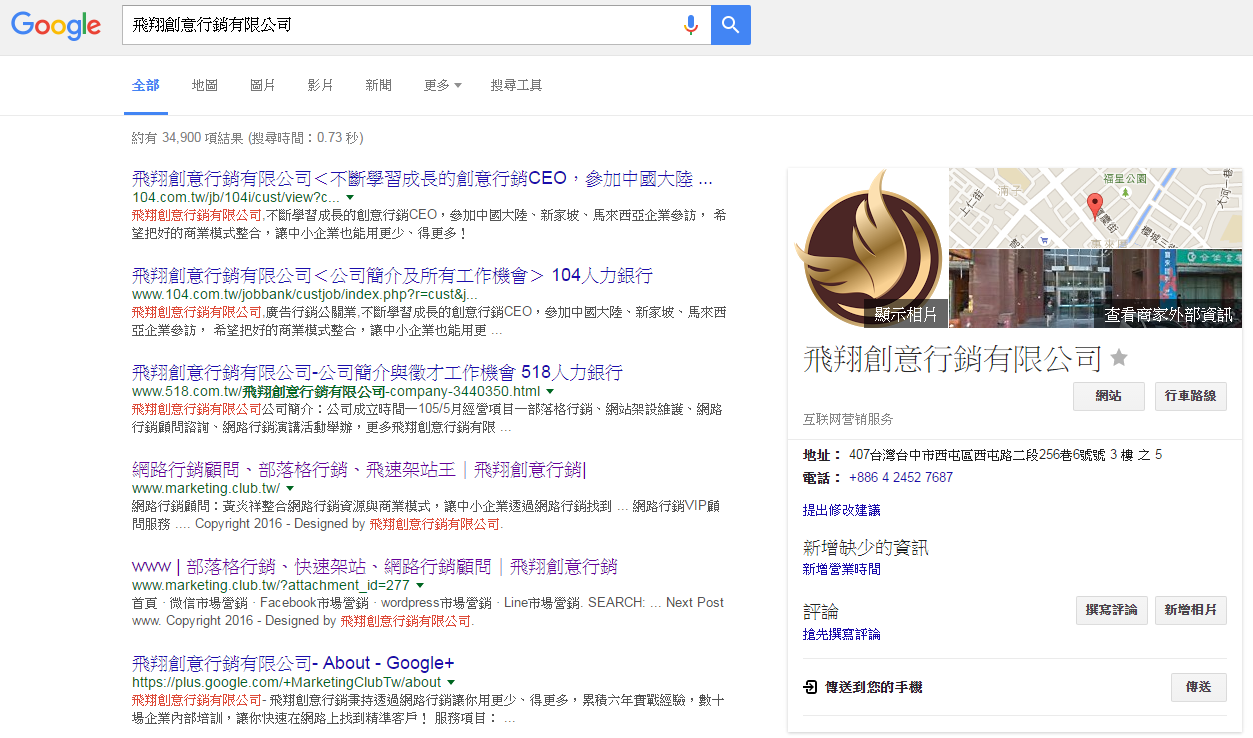Expand arrow next to www.marketing.club.tw/ URL
The image size is (1253, 738).
coord(290,489)
